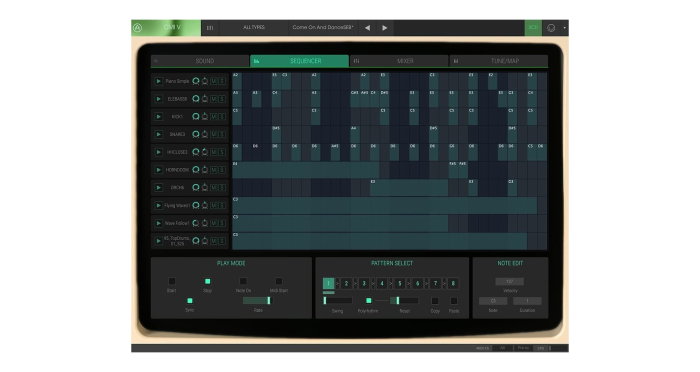Click second knob icon on Piano Simple row

[x=205, y=81]
